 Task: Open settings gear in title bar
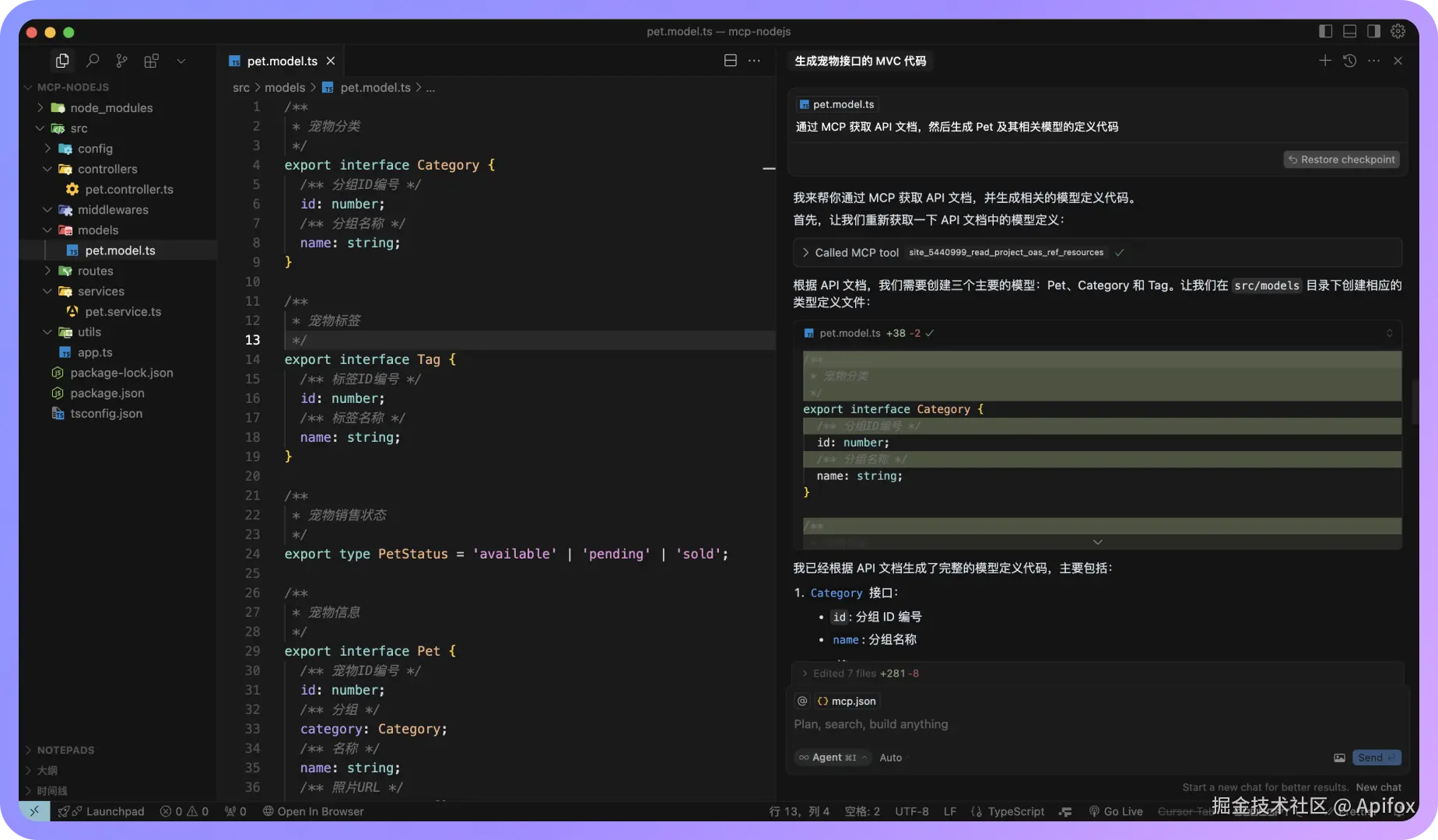[x=1398, y=31]
